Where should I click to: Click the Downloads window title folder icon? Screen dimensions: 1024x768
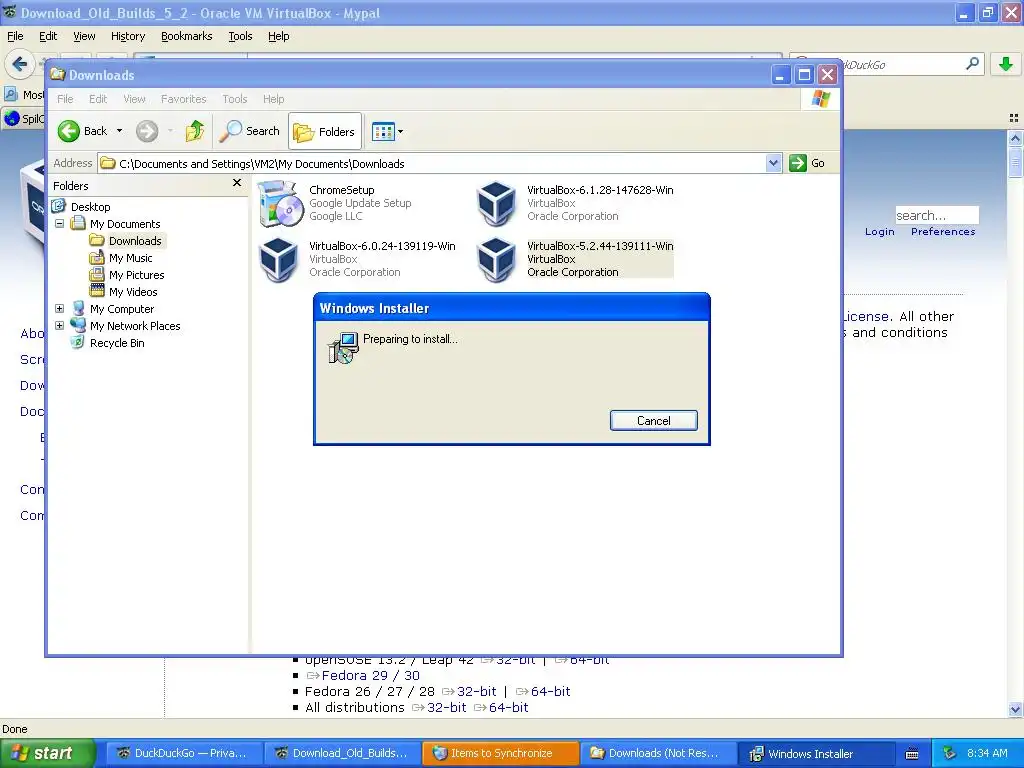click(58, 74)
